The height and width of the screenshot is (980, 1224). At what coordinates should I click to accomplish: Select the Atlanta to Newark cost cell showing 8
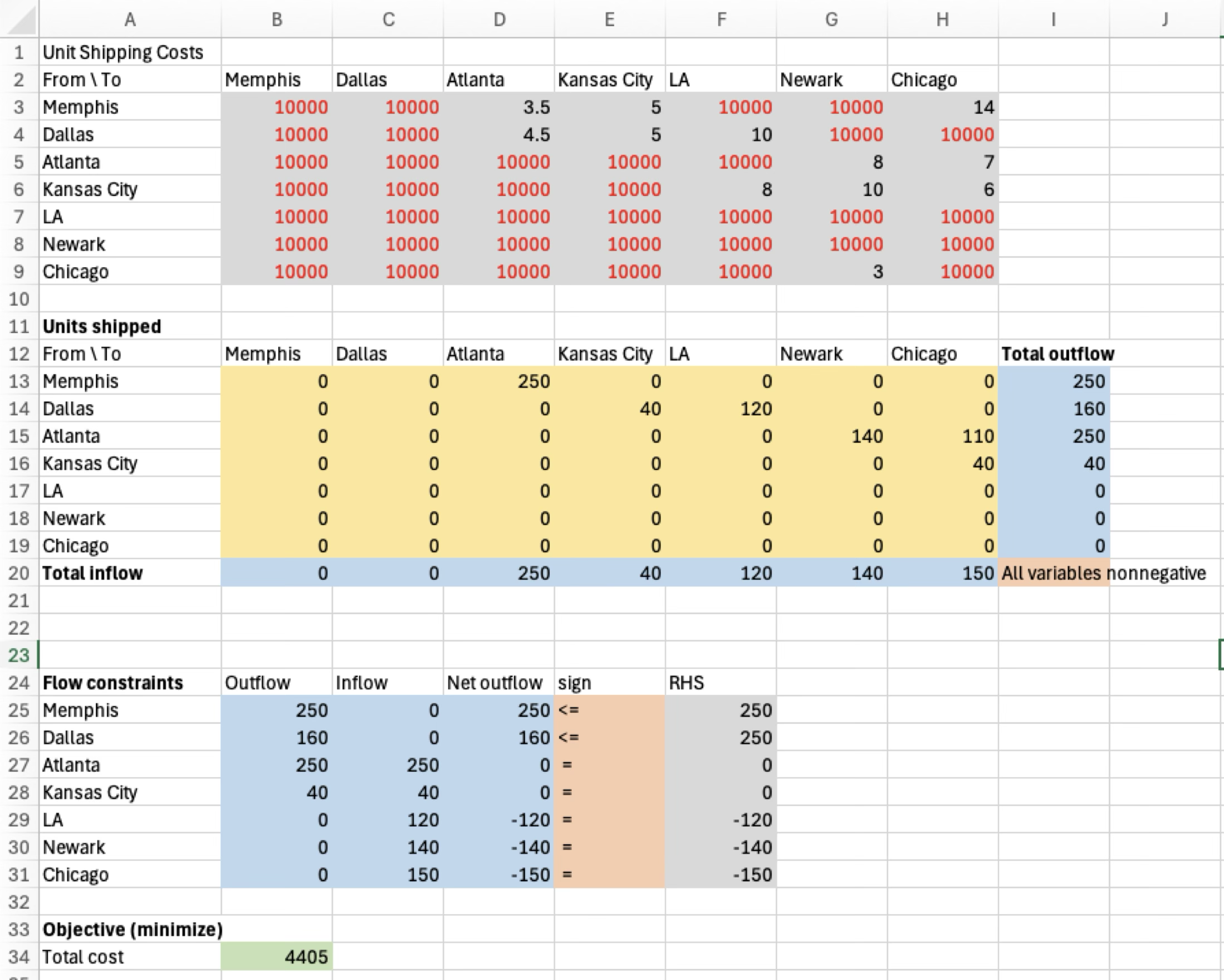(x=833, y=162)
